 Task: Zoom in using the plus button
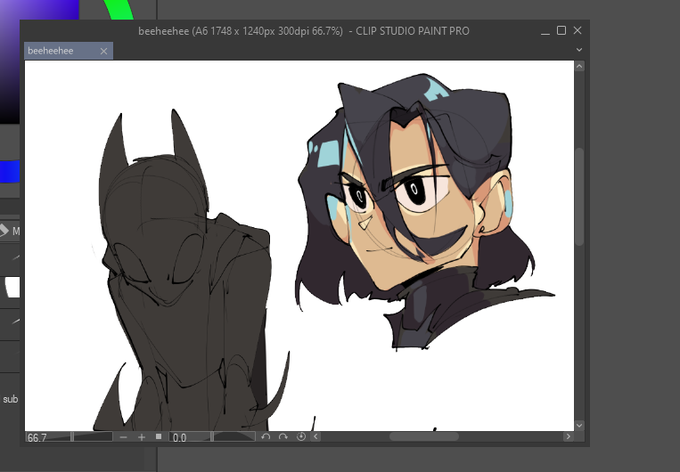pyautogui.click(x=141, y=437)
